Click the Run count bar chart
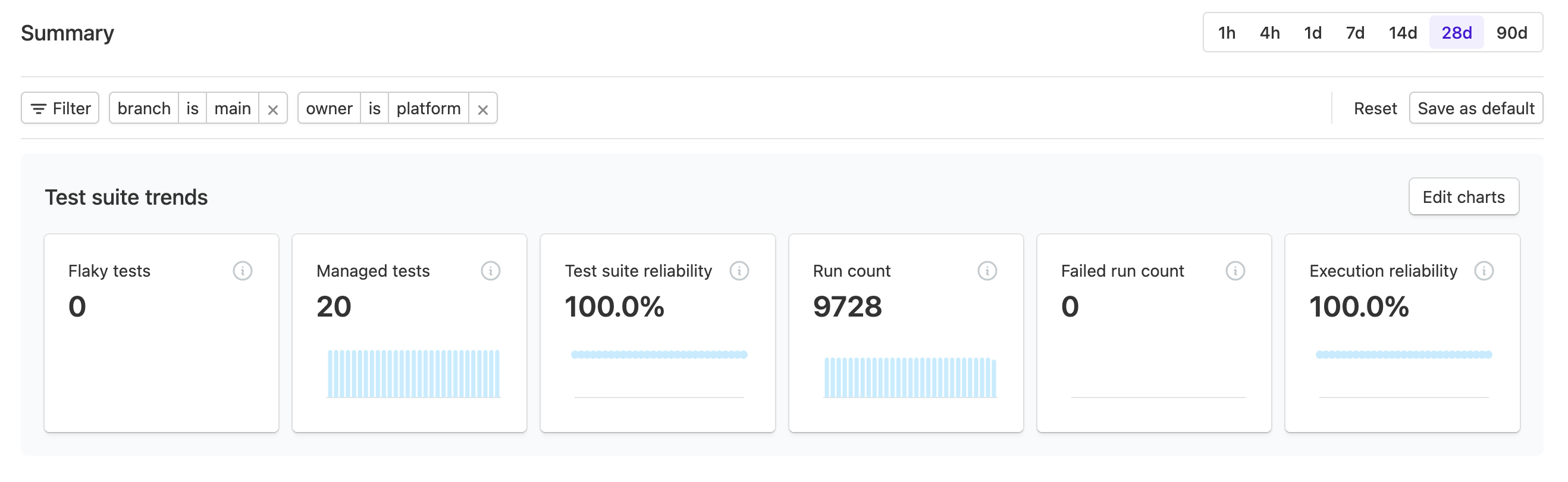This screenshot has width=1568, height=482. click(910, 377)
